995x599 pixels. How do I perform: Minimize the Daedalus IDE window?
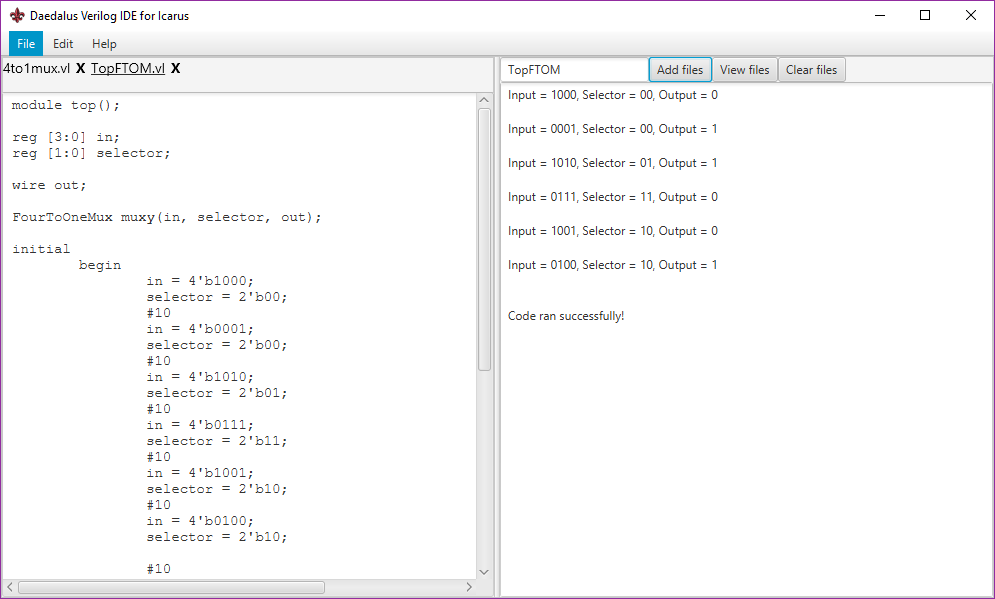pos(880,16)
